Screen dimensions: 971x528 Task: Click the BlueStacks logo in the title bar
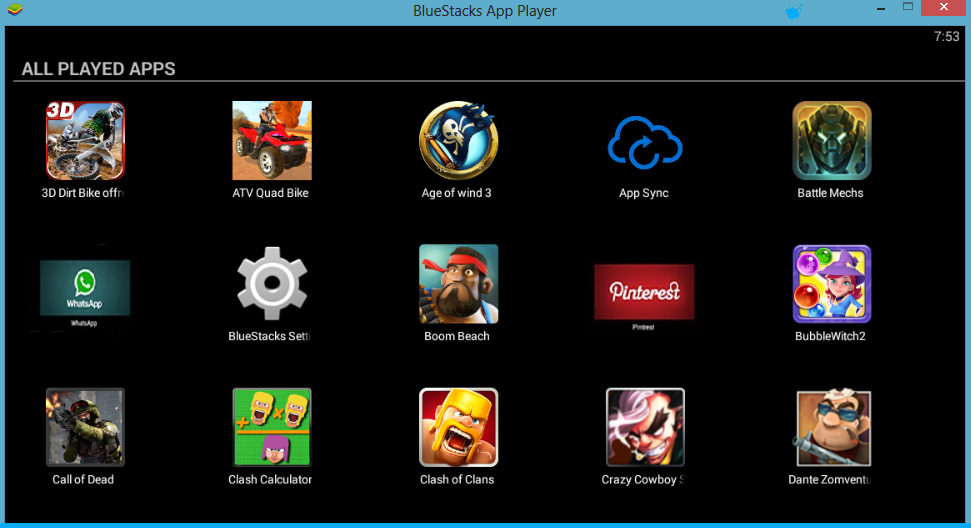point(15,10)
